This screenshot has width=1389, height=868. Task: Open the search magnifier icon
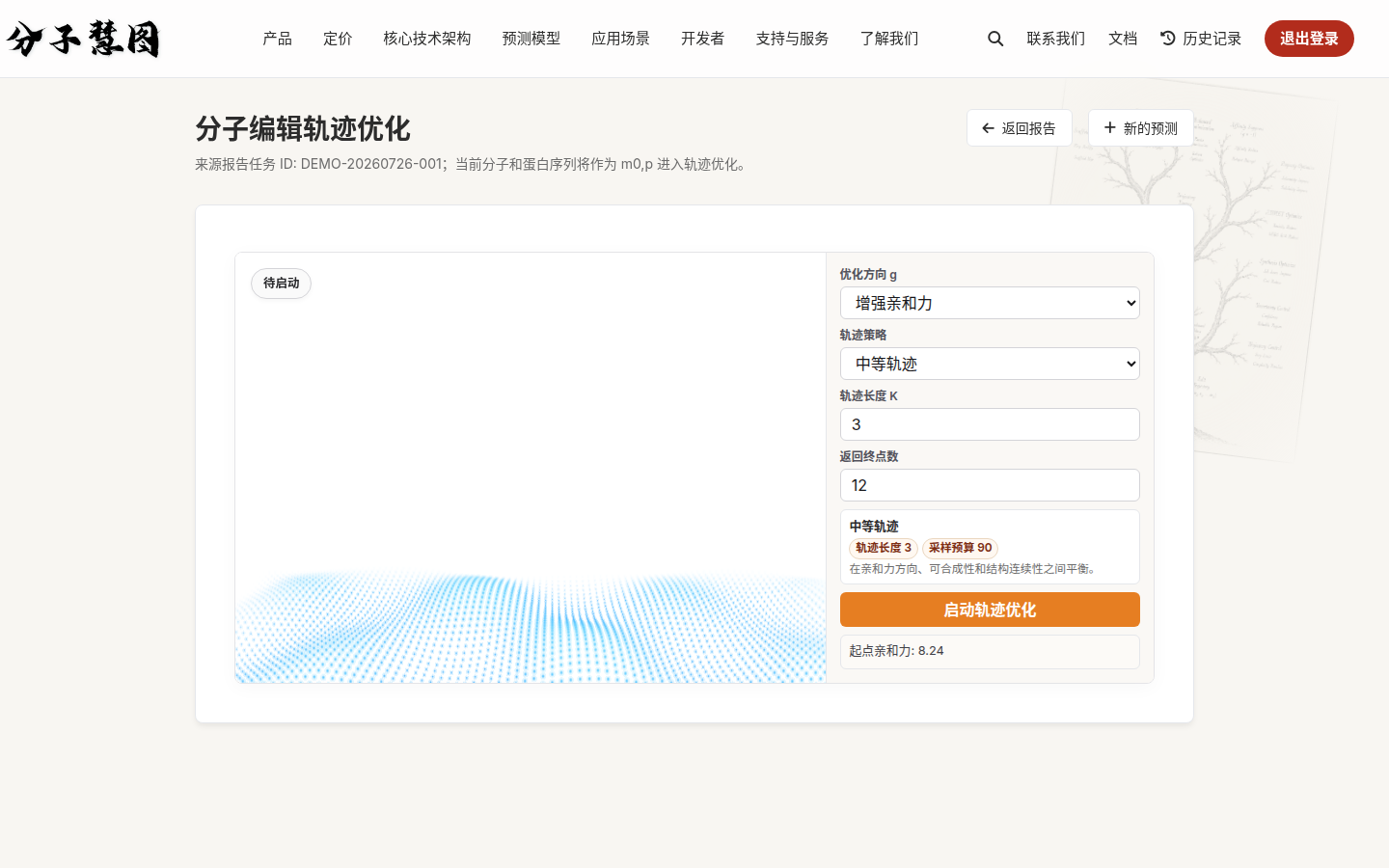[995, 39]
